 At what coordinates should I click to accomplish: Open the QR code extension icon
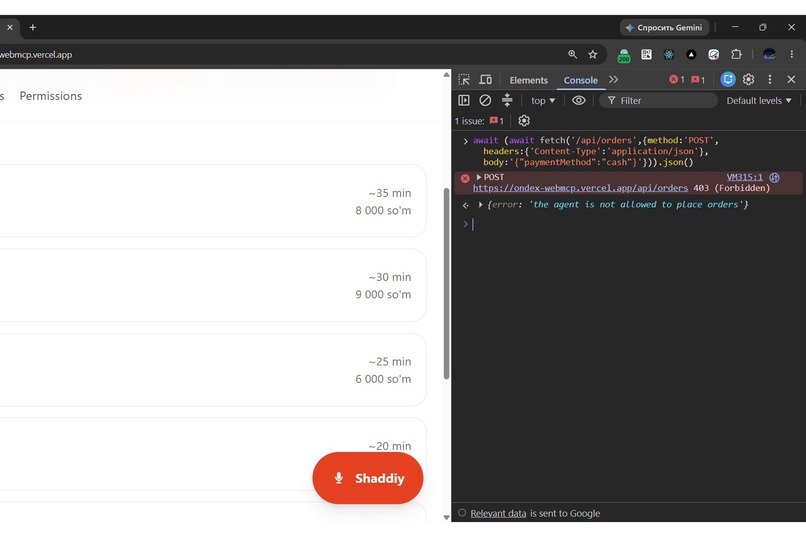[646, 54]
